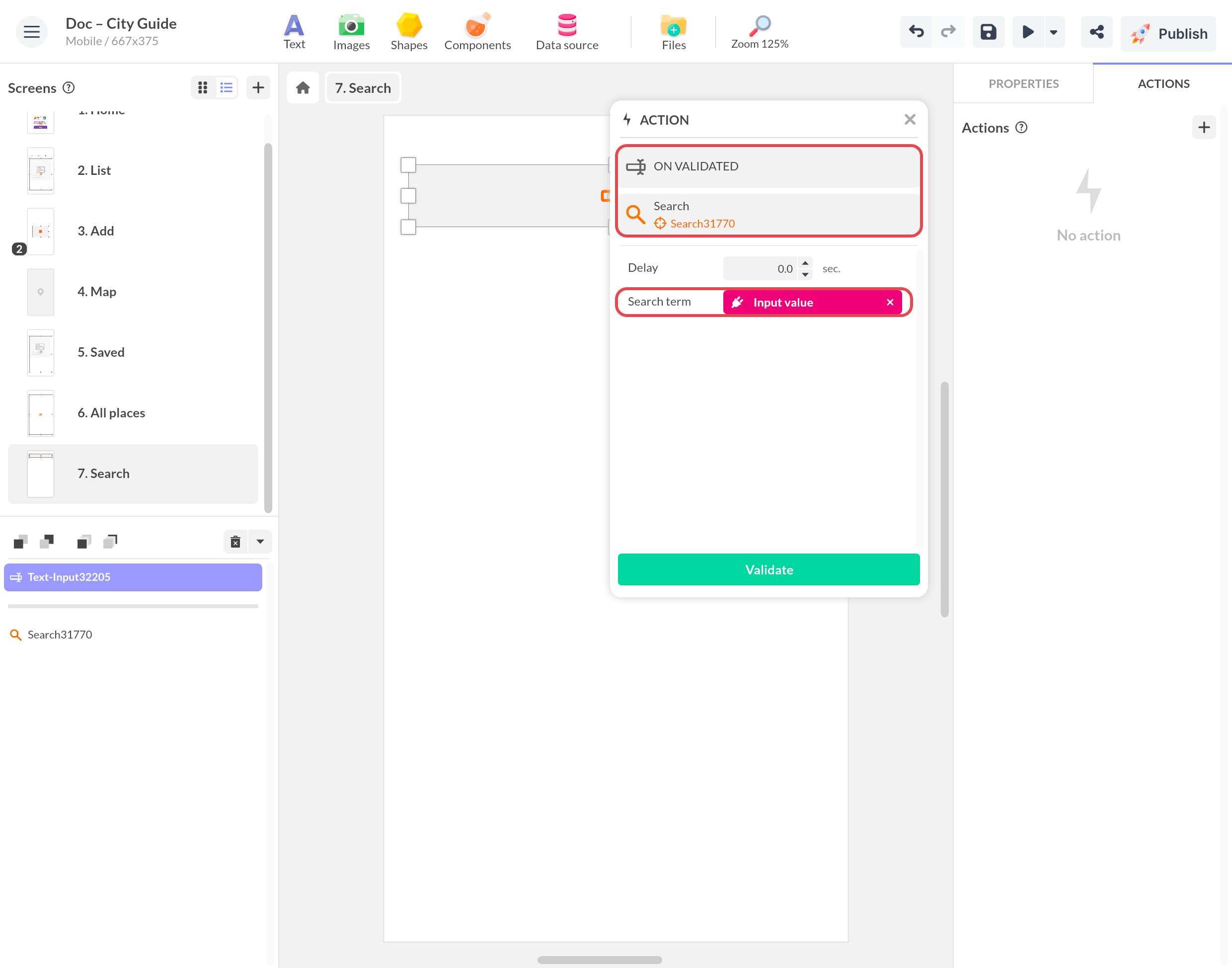Image resolution: width=1232 pixels, height=968 pixels.
Task: Open the Data source tool
Action: tap(567, 32)
